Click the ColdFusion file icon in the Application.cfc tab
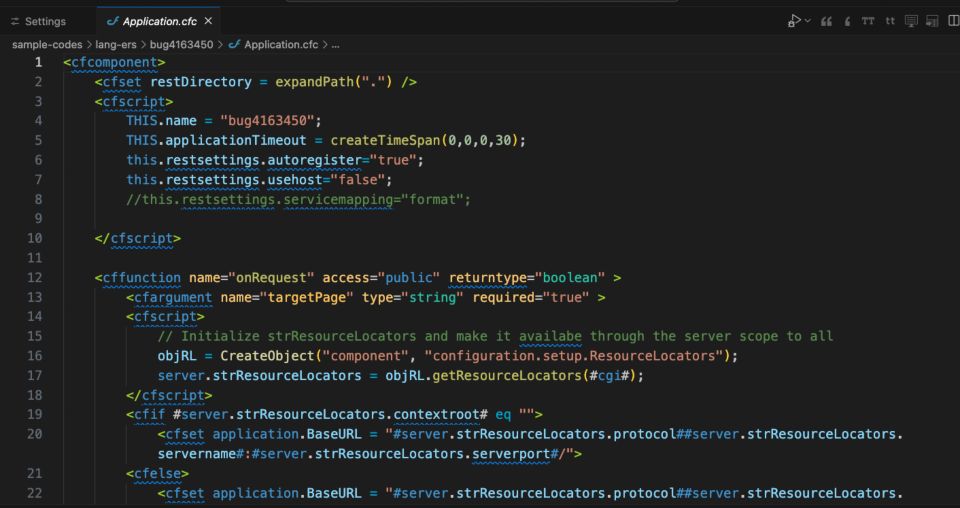Viewport: 960px width, 508px height. [112, 21]
